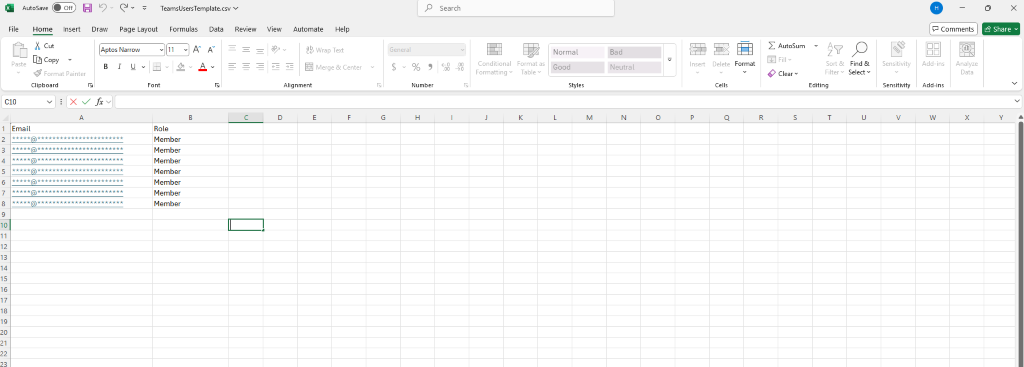The image size is (1024, 367).
Task: Open the Aptos Narrow font name box
Action: [x=131, y=50]
